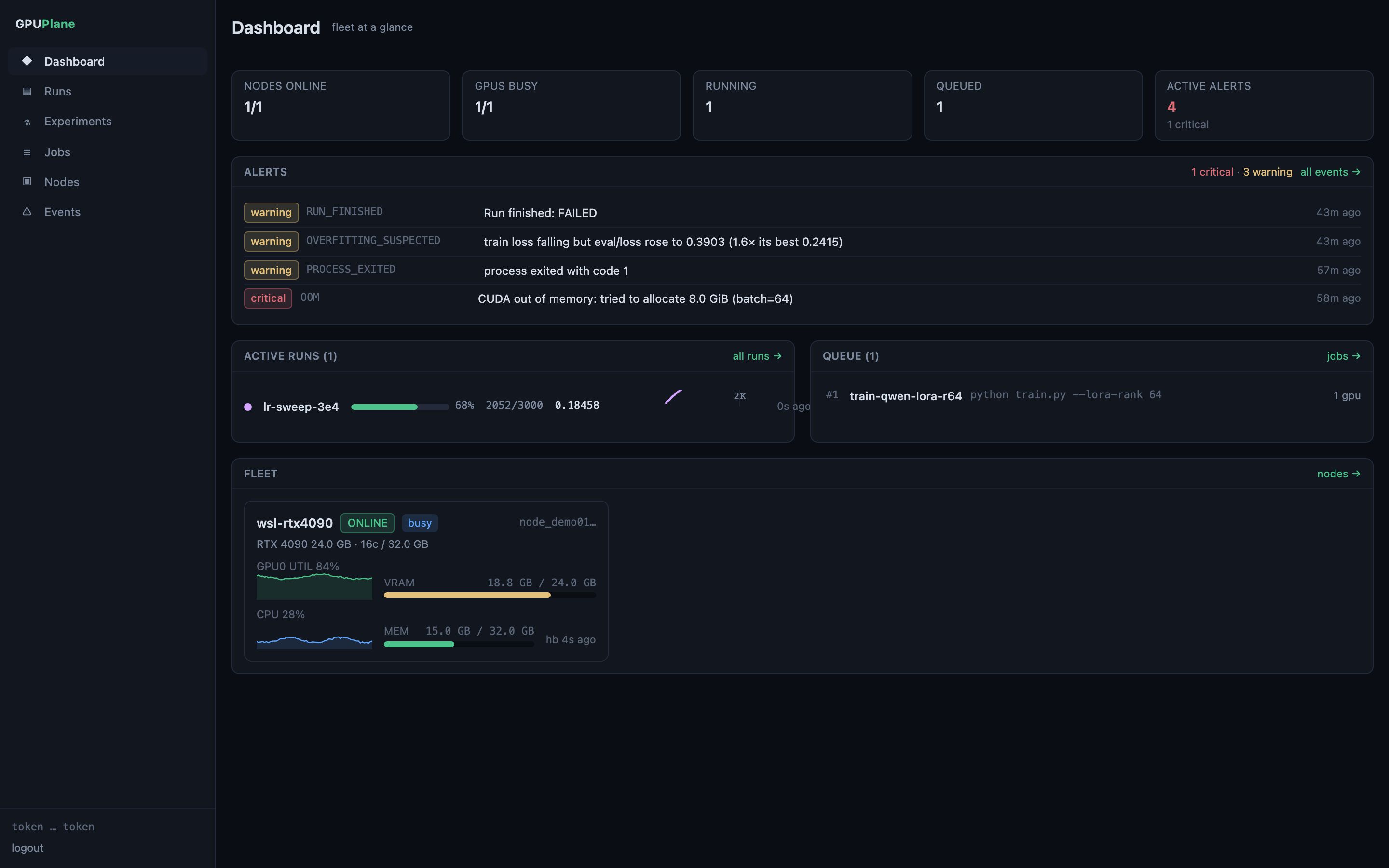
Task: Click the '1 gpu' label in queue
Action: click(x=1347, y=396)
